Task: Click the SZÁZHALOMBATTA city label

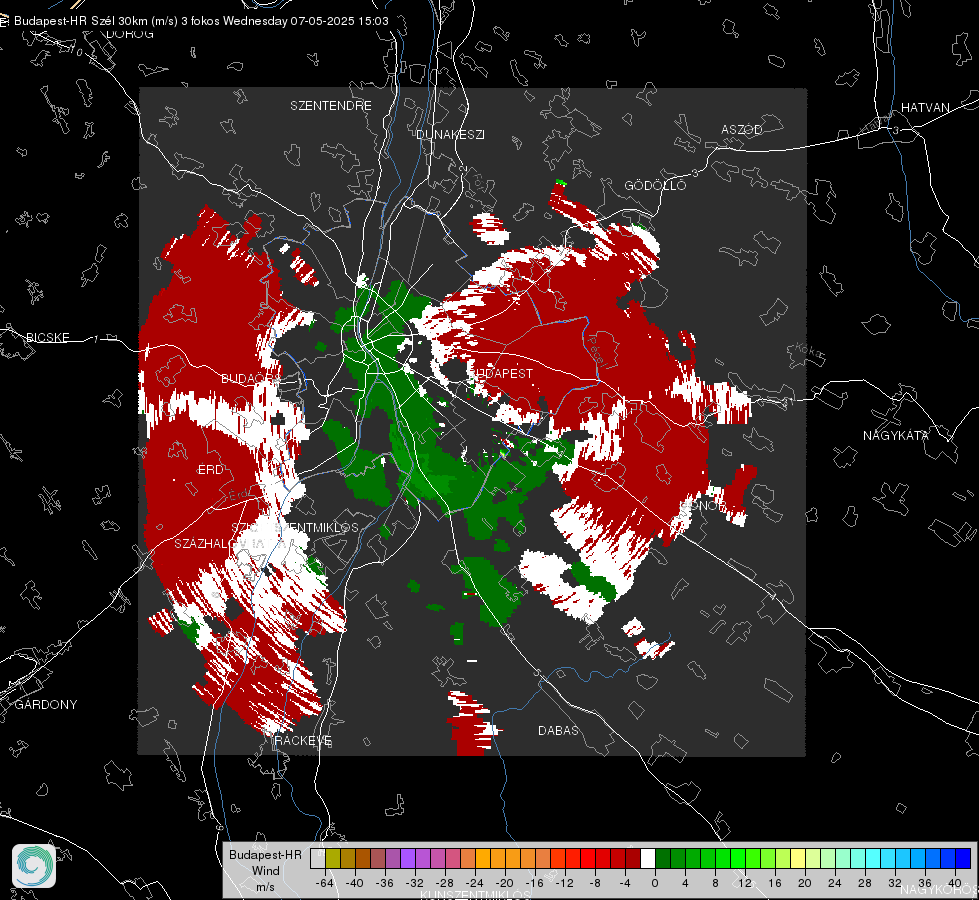Action: (230, 543)
